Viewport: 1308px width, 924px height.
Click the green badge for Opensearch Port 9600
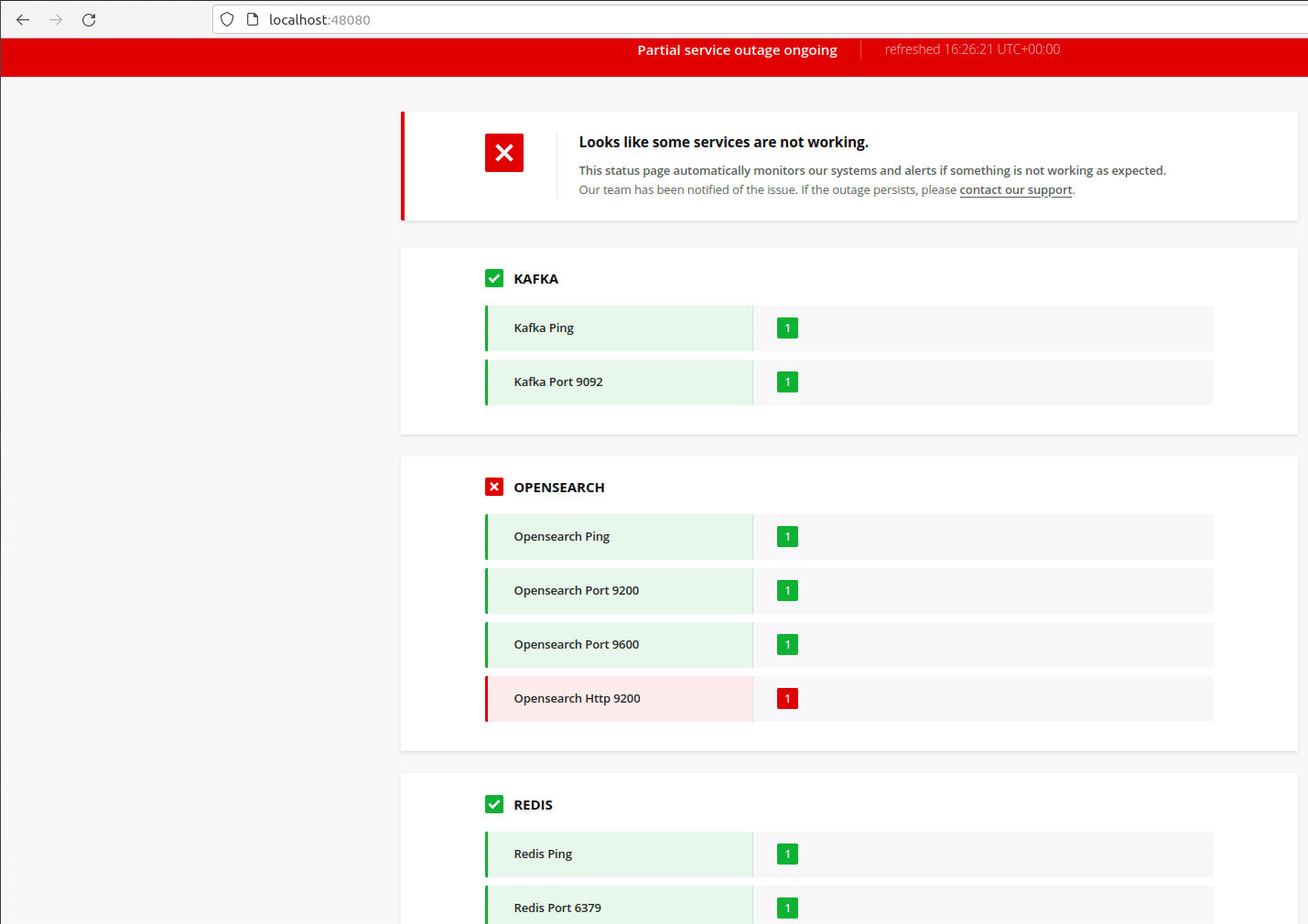(x=787, y=645)
